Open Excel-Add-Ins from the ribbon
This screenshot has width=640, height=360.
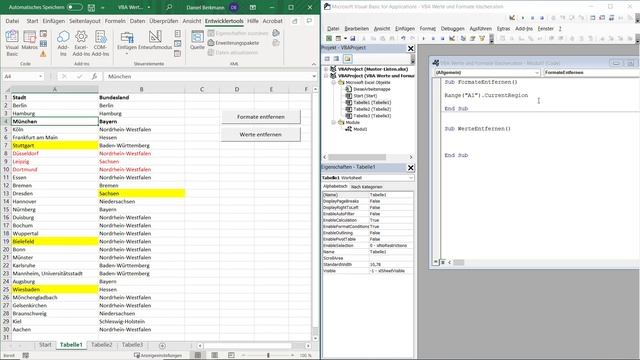coord(81,43)
